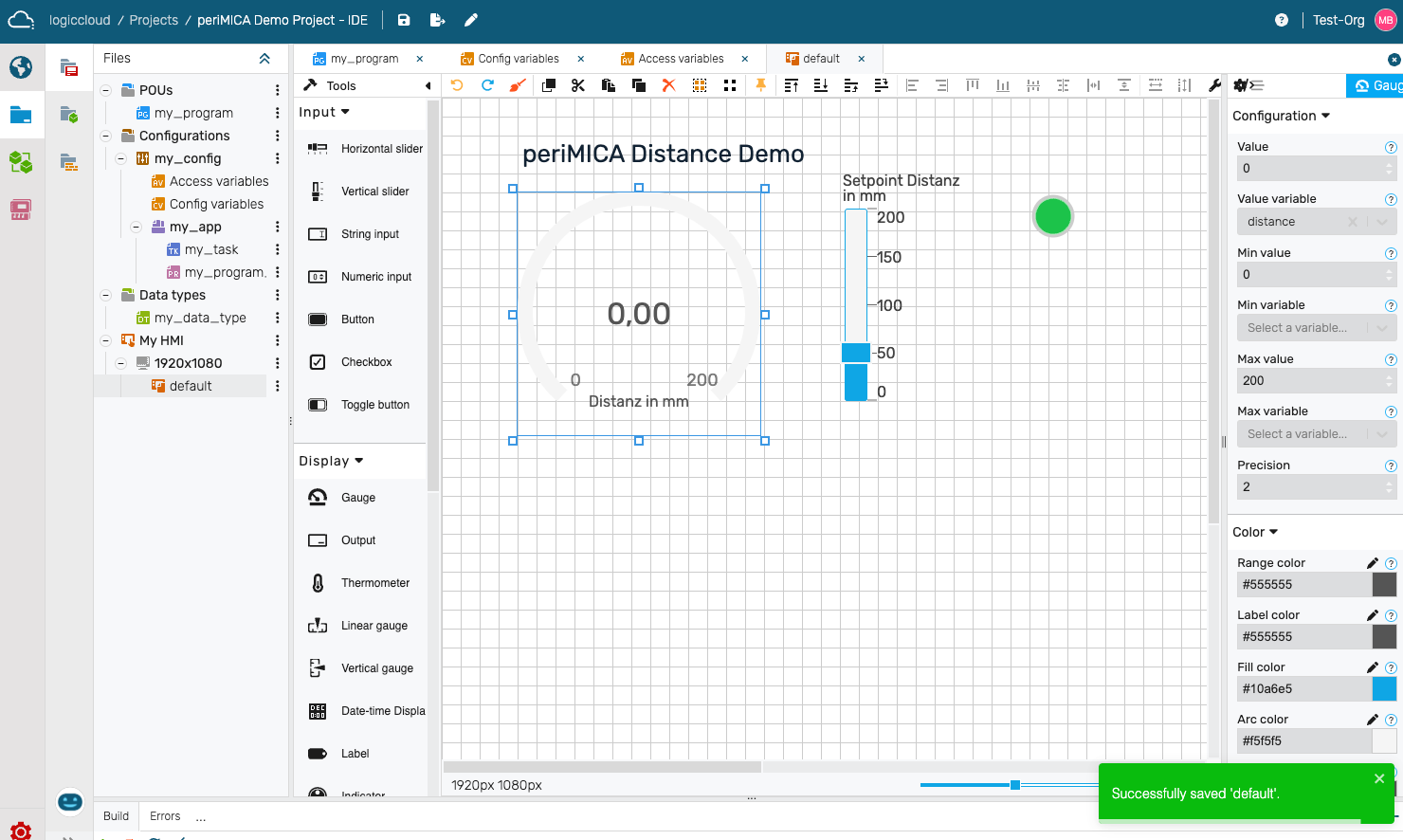The image size is (1403, 840).
Task: Pick the Toggle button input tool
Action: pos(374,405)
